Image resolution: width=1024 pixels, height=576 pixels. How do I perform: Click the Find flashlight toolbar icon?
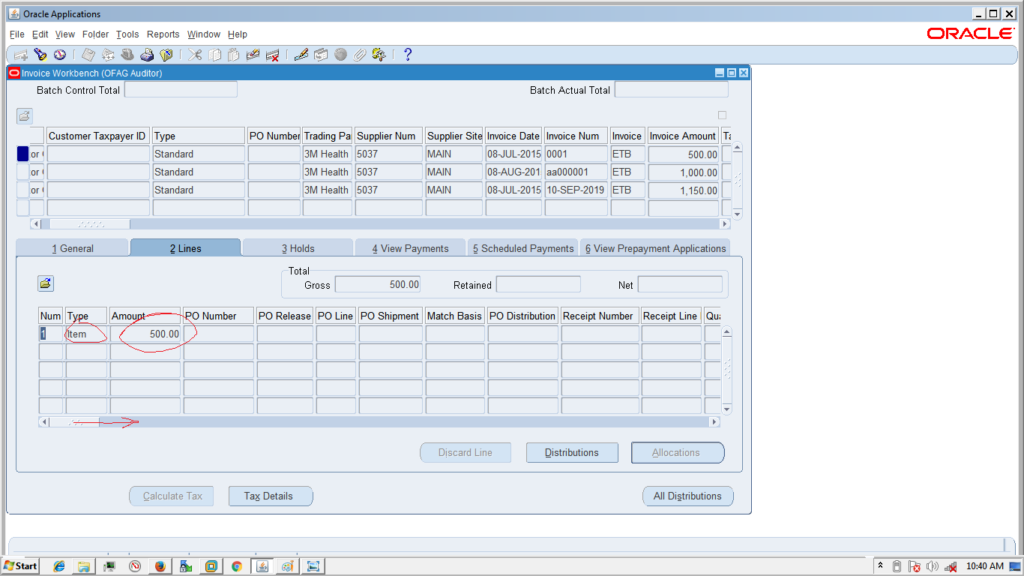click(40, 55)
